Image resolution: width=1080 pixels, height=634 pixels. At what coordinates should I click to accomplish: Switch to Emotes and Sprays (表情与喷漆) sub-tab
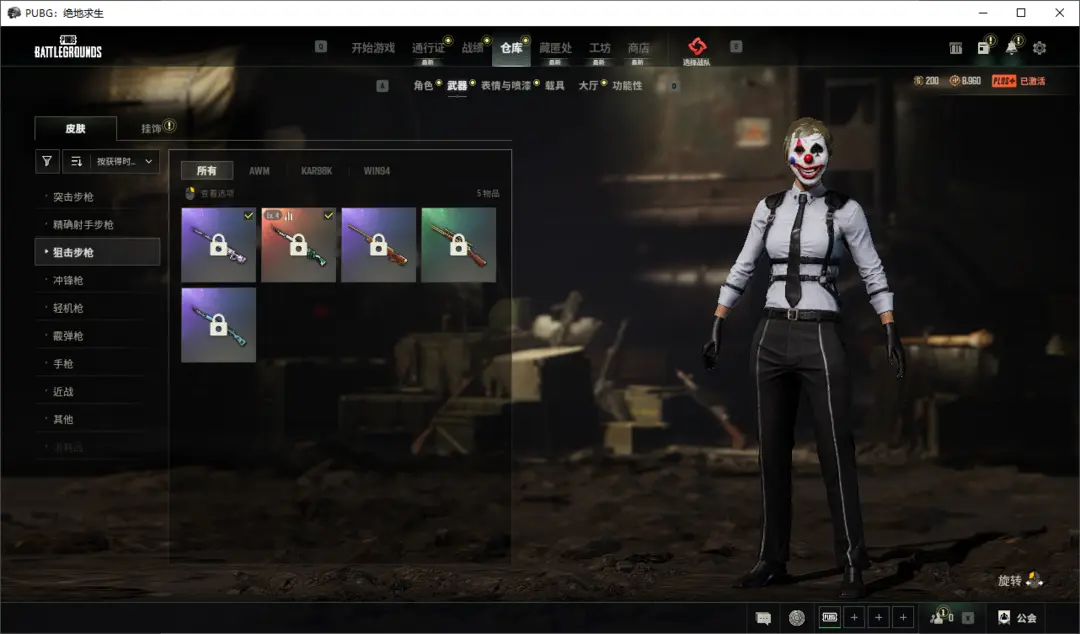click(x=506, y=85)
